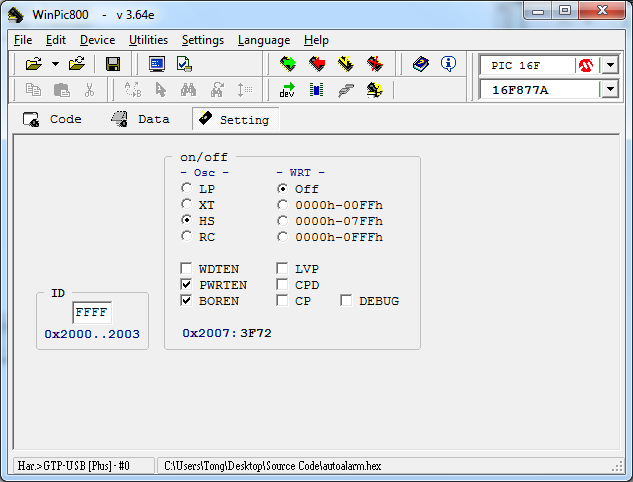This screenshot has height=482, width=633.
Task: Click the greyed binoculars Find icon
Action: pos(189,90)
